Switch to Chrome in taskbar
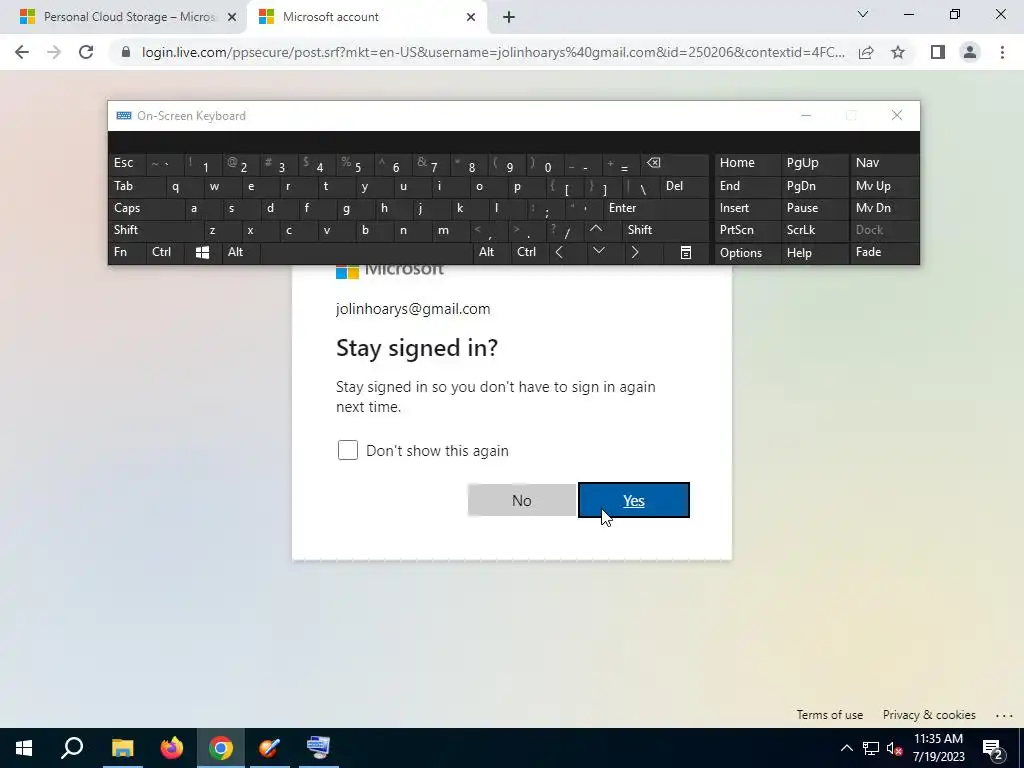Screen dimensions: 1024x768 (221, 748)
